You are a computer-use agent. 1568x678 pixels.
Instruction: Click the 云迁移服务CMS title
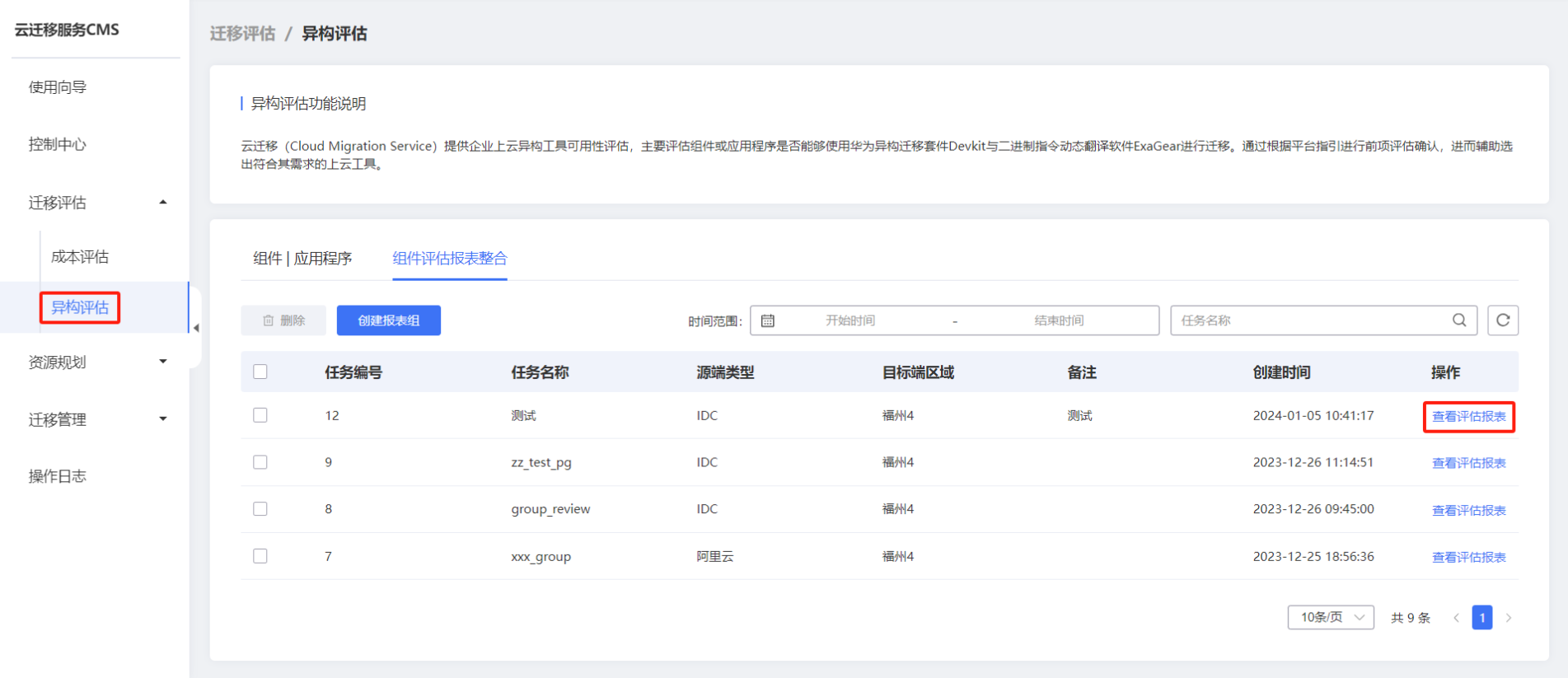(67, 30)
